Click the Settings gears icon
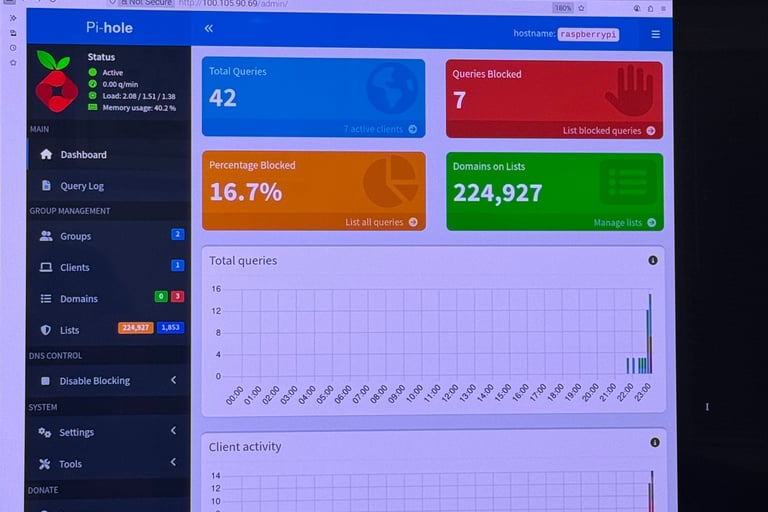The width and height of the screenshot is (768, 512). click(x=45, y=432)
